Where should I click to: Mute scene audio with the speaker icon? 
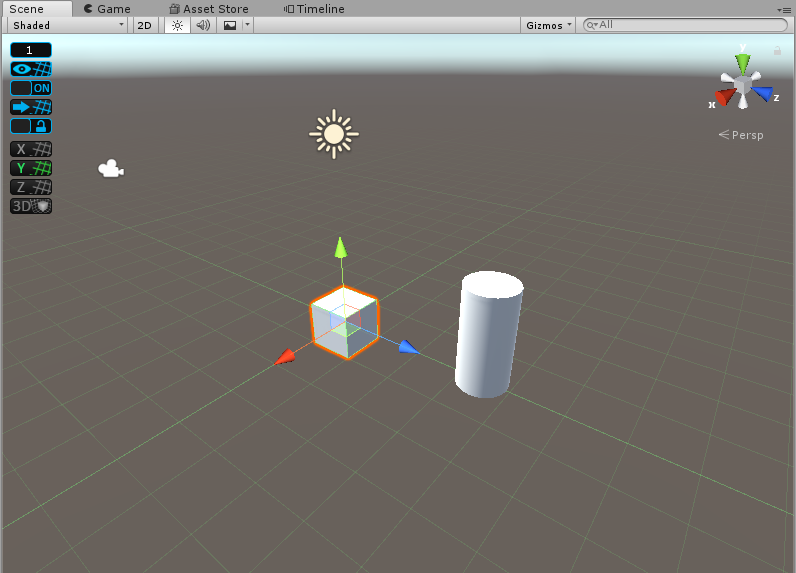pyautogui.click(x=203, y=25)
